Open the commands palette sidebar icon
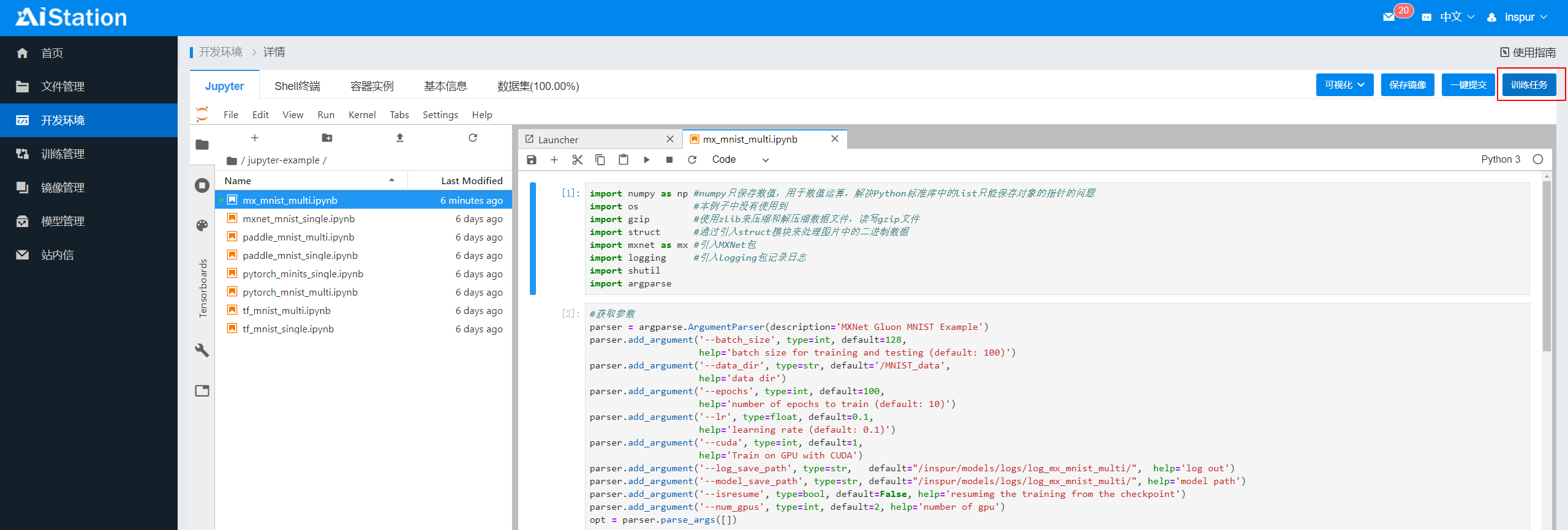This screenshot has width=1568, height=530. 202,225
